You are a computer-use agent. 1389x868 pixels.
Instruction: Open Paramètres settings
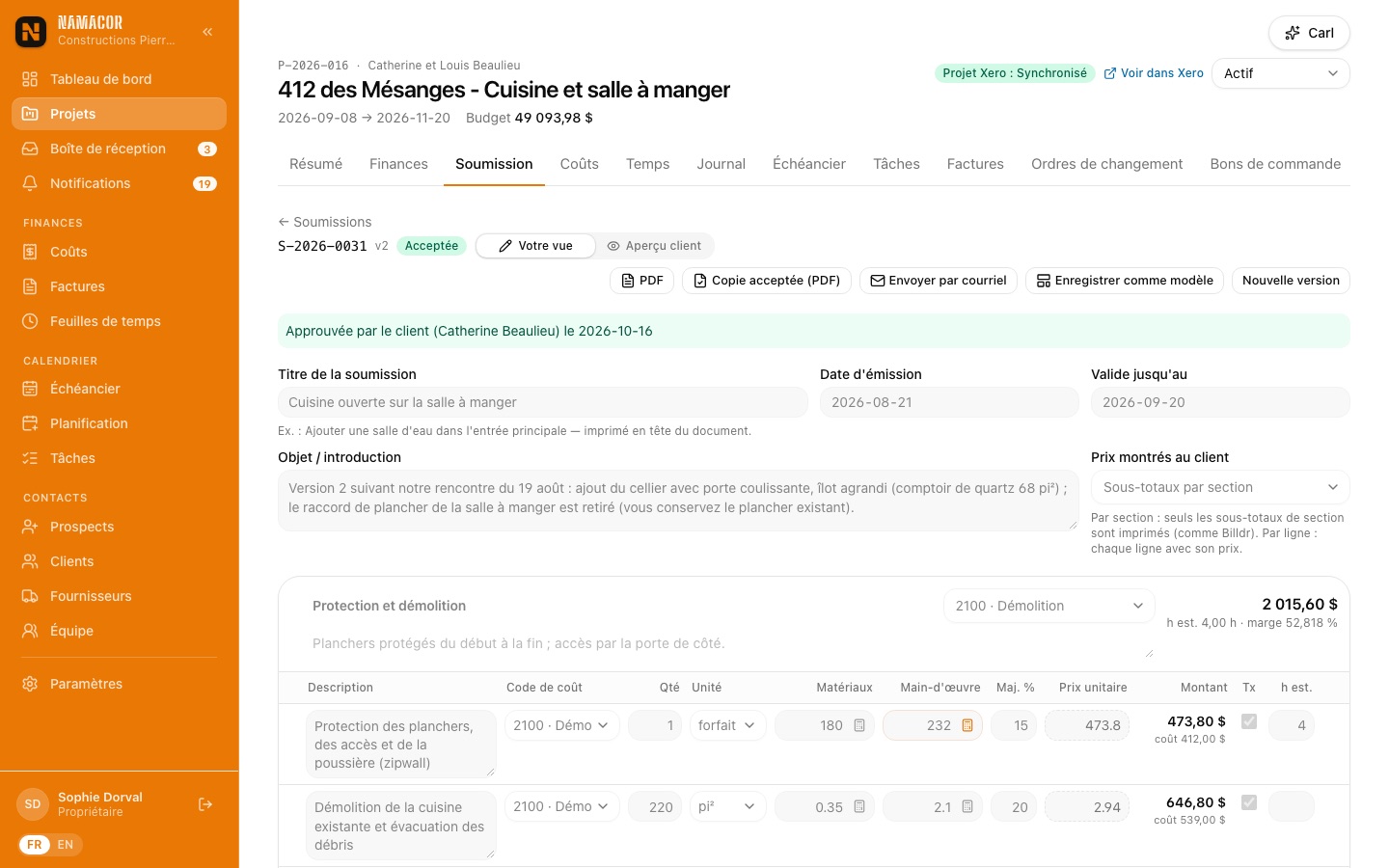(119, 684)
